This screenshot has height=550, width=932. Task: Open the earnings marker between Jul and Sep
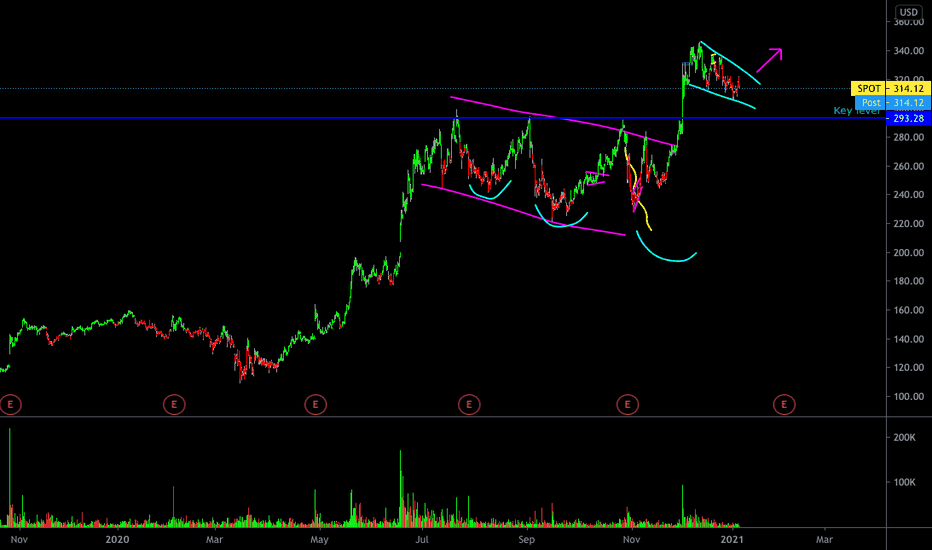pyautogui.click(x=469, y=405)
